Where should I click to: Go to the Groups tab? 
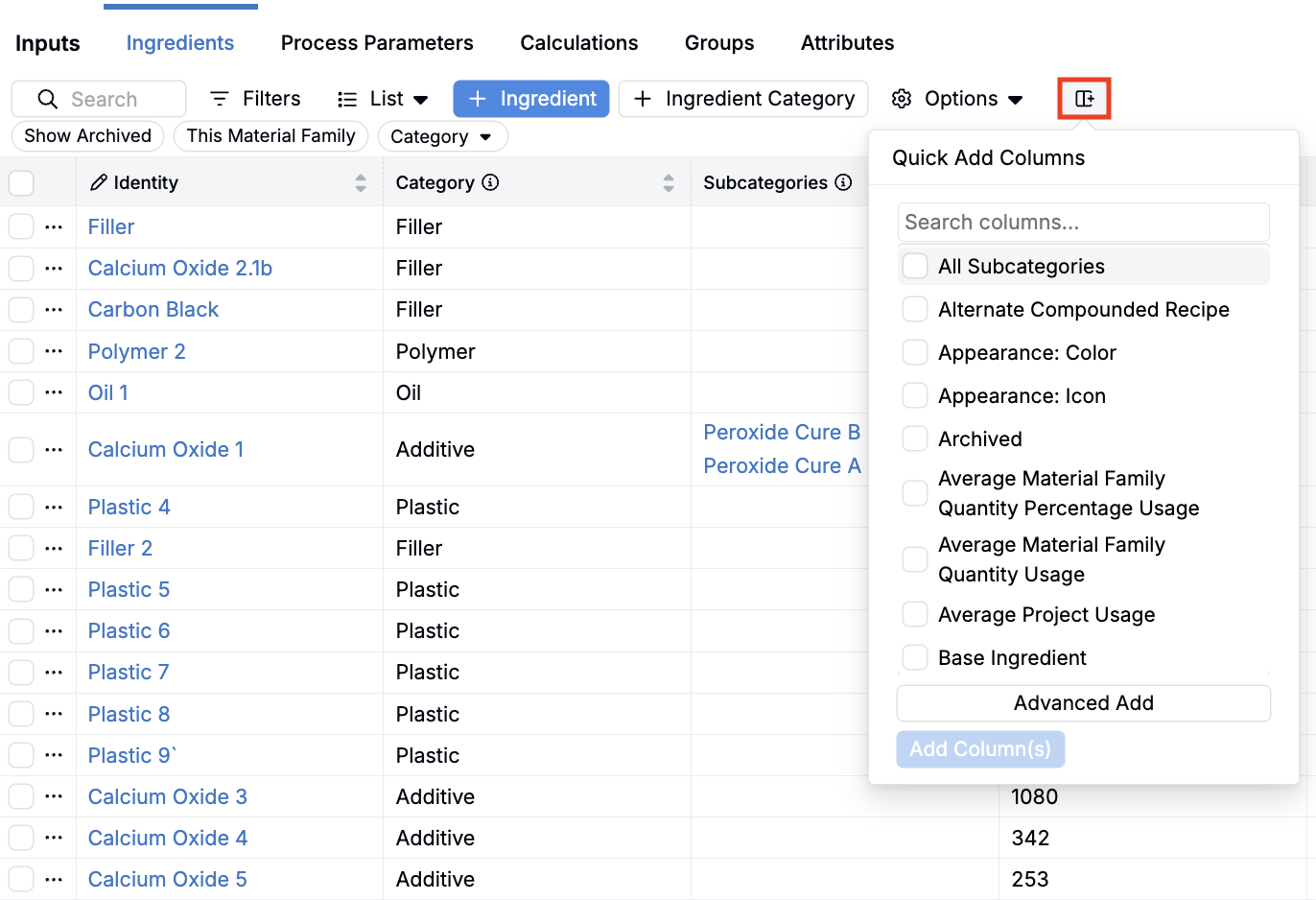pyautogui.click(x=719, y=43)
